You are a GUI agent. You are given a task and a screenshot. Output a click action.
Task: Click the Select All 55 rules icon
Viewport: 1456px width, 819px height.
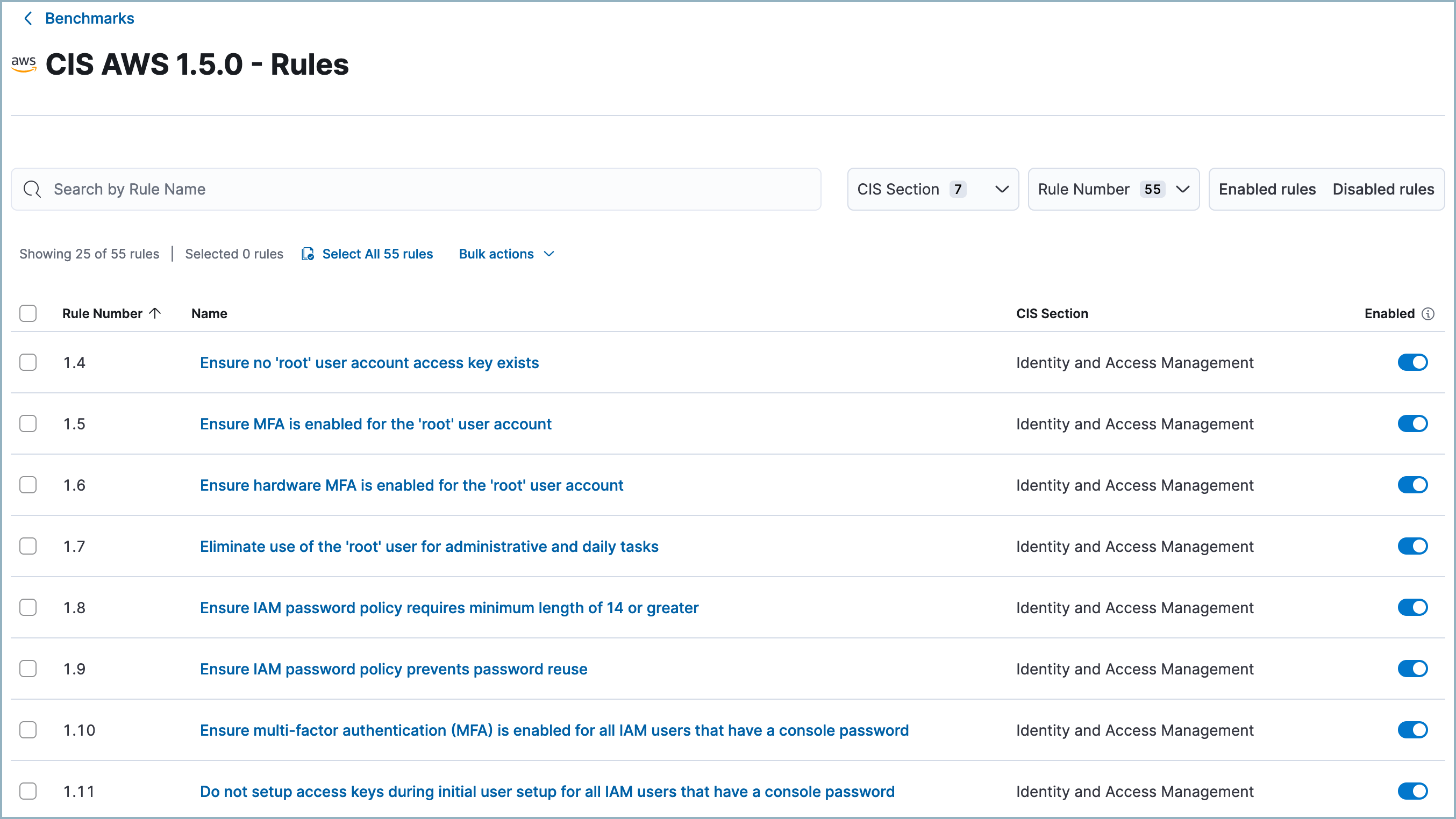tap(308, 254)
